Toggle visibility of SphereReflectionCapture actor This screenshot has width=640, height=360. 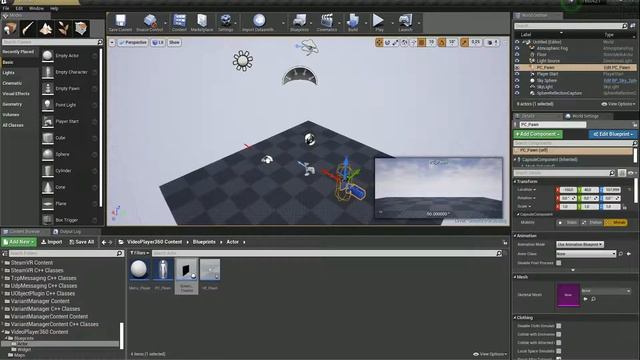pyautogui.click(x=517, y=93)
